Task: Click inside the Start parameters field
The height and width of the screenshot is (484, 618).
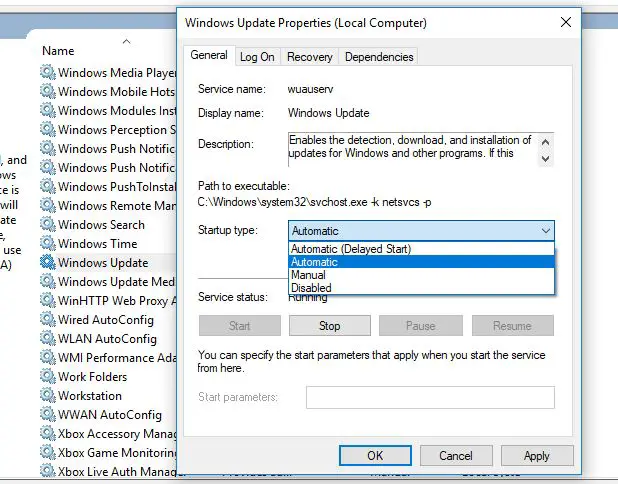Action: (430, 397)
